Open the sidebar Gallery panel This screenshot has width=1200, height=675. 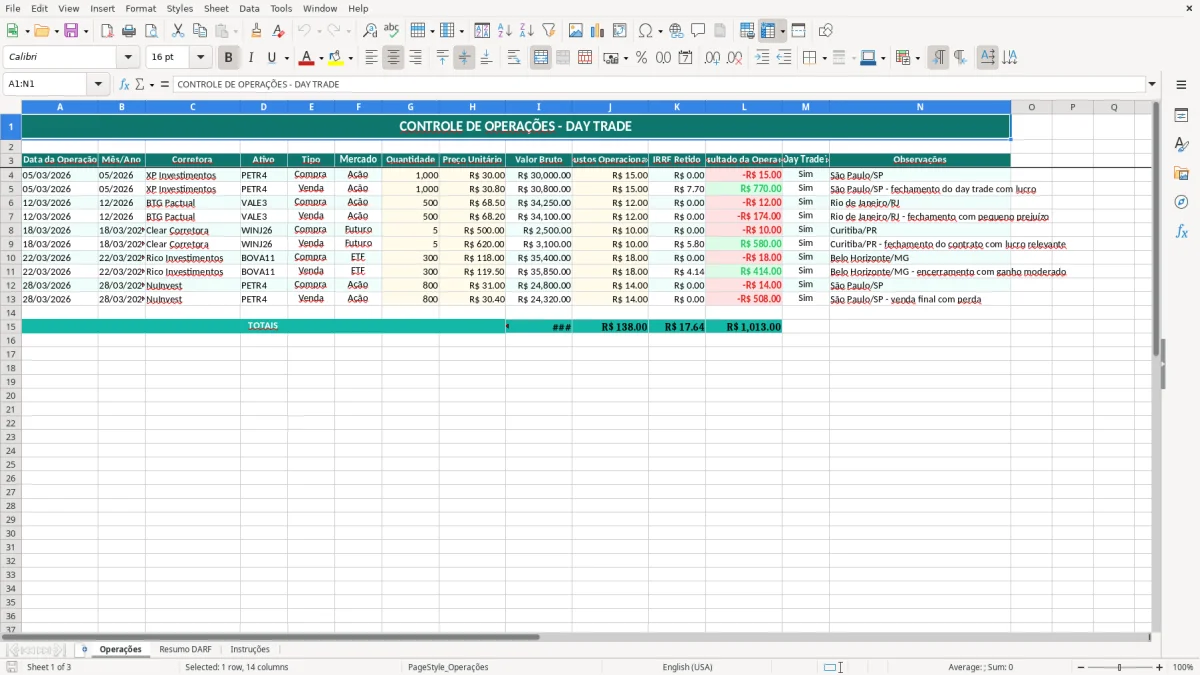click(x=1181, y=173)
